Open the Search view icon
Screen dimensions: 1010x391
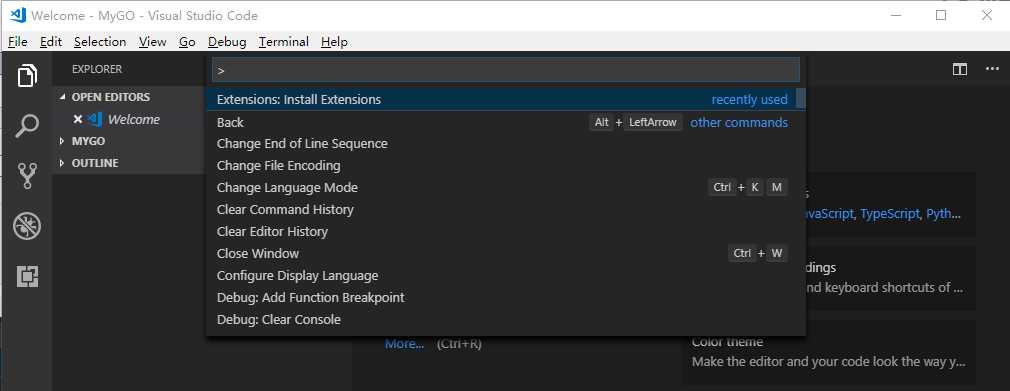(26, 126)
